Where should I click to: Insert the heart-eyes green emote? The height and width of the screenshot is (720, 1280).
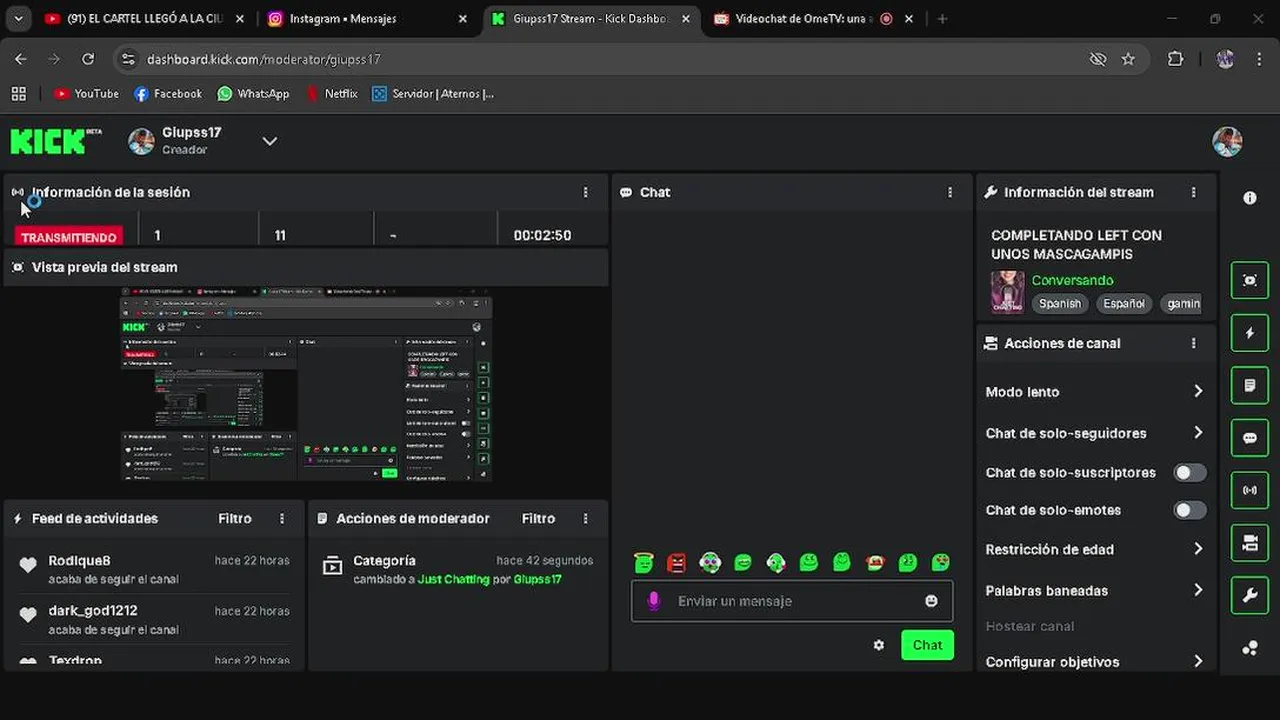coord(941,563)
